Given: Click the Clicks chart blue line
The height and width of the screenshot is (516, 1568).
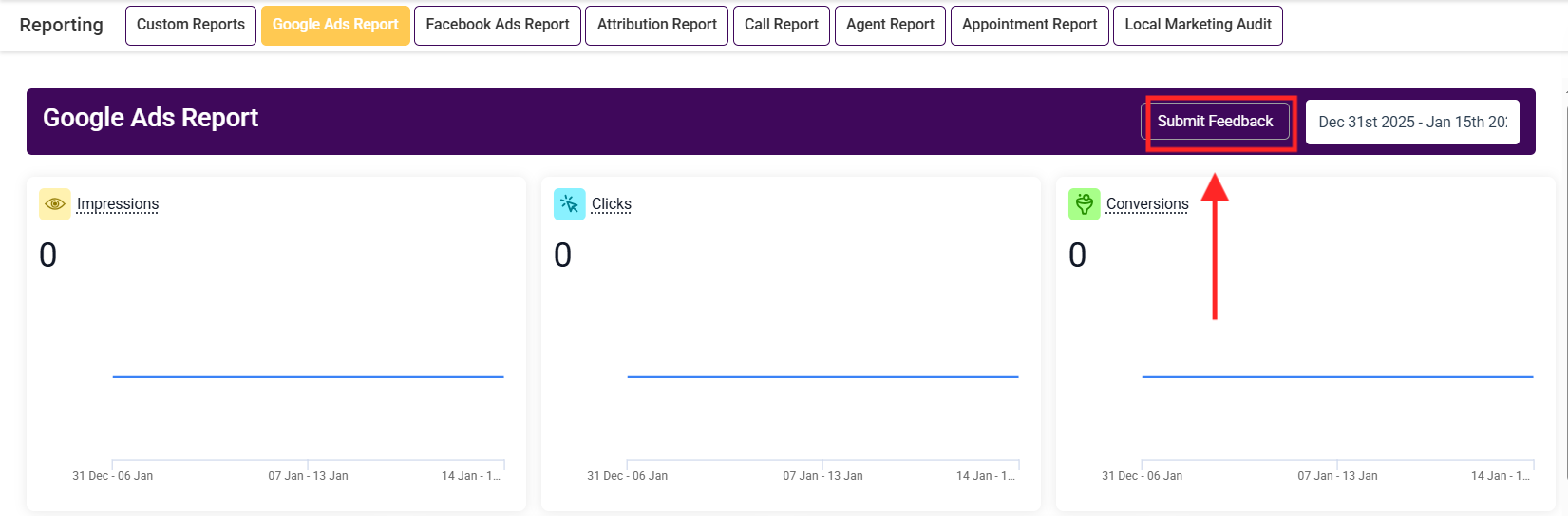Looking at the screenshot, I should pyautogui.click(x=823, y=377).
